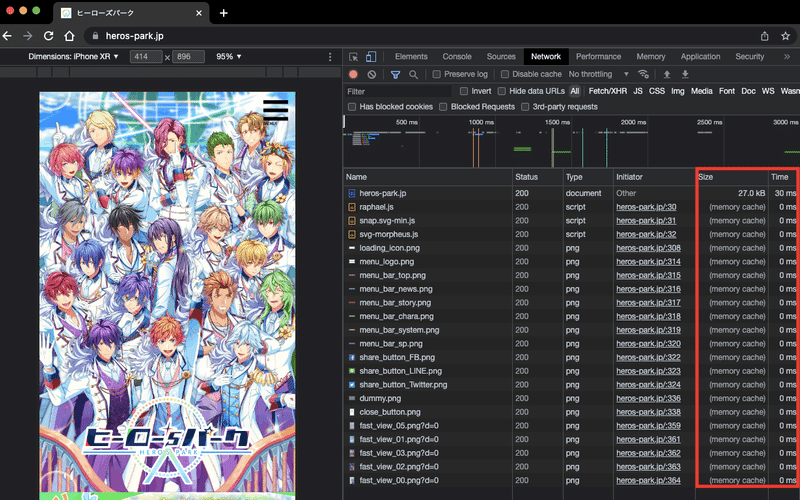Click the lock icon beside heros-park.jp
The width and height of the screenshot is (800, 500).
pyautogui.click(x=95, y=36)
